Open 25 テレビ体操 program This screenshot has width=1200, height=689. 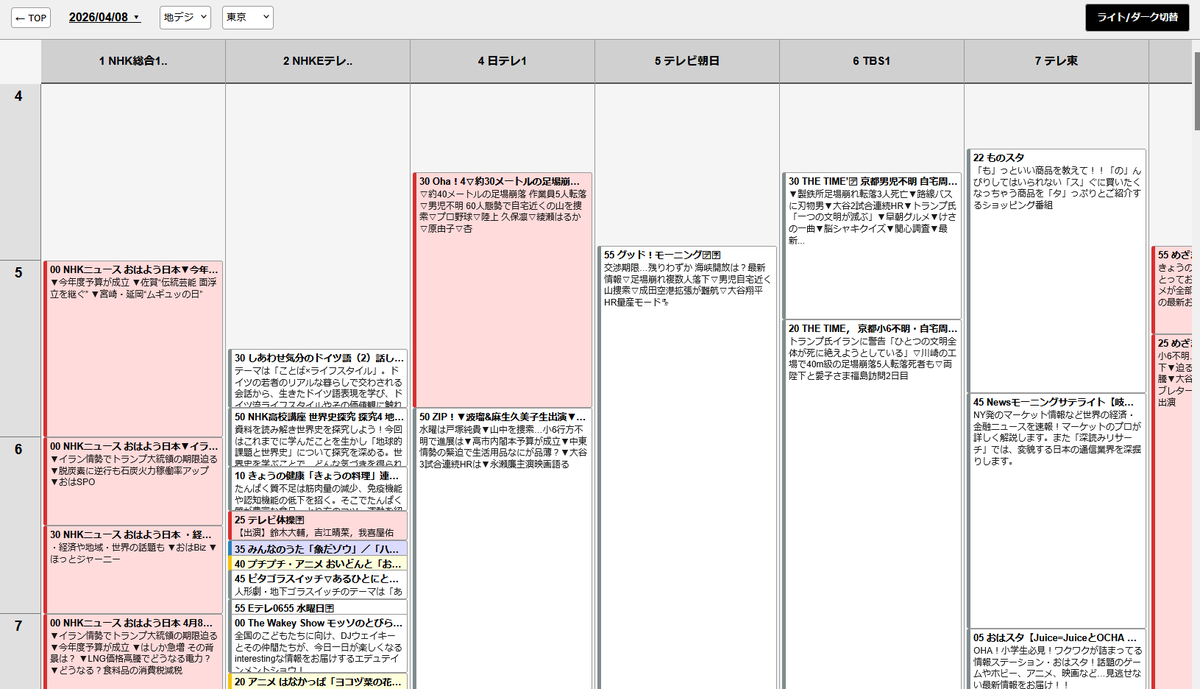pos(318,525)
